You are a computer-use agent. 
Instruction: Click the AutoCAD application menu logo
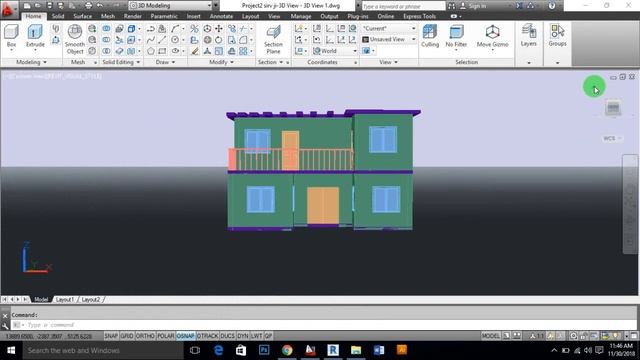8,9
